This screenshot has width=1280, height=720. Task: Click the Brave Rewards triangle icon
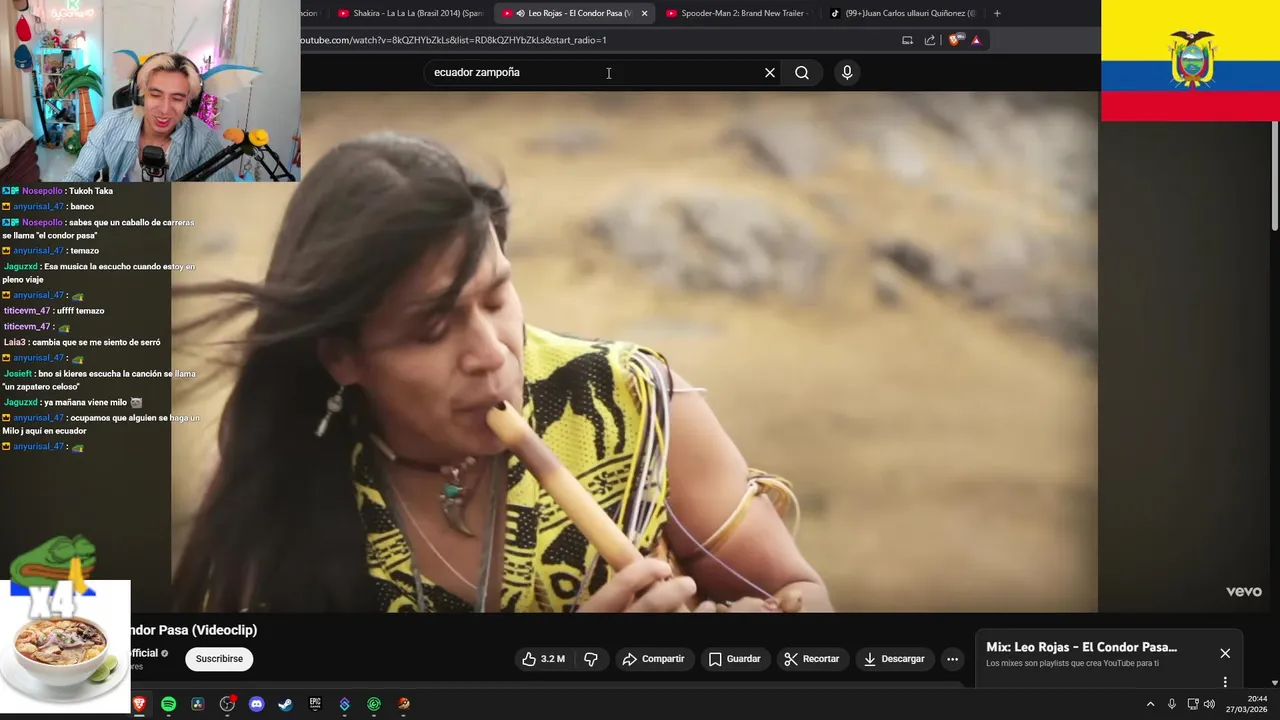click(976, 40)
